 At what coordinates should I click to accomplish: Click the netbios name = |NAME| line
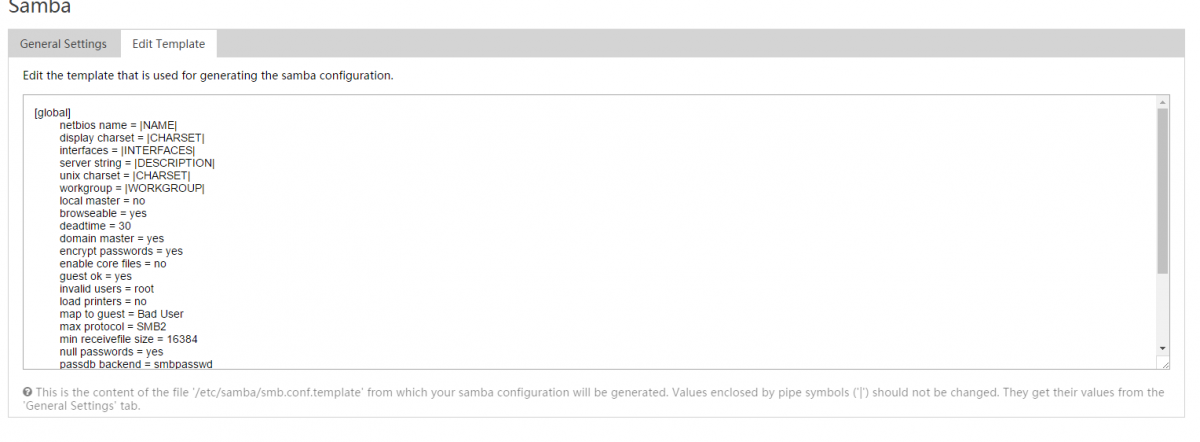(x=118, y=125)
